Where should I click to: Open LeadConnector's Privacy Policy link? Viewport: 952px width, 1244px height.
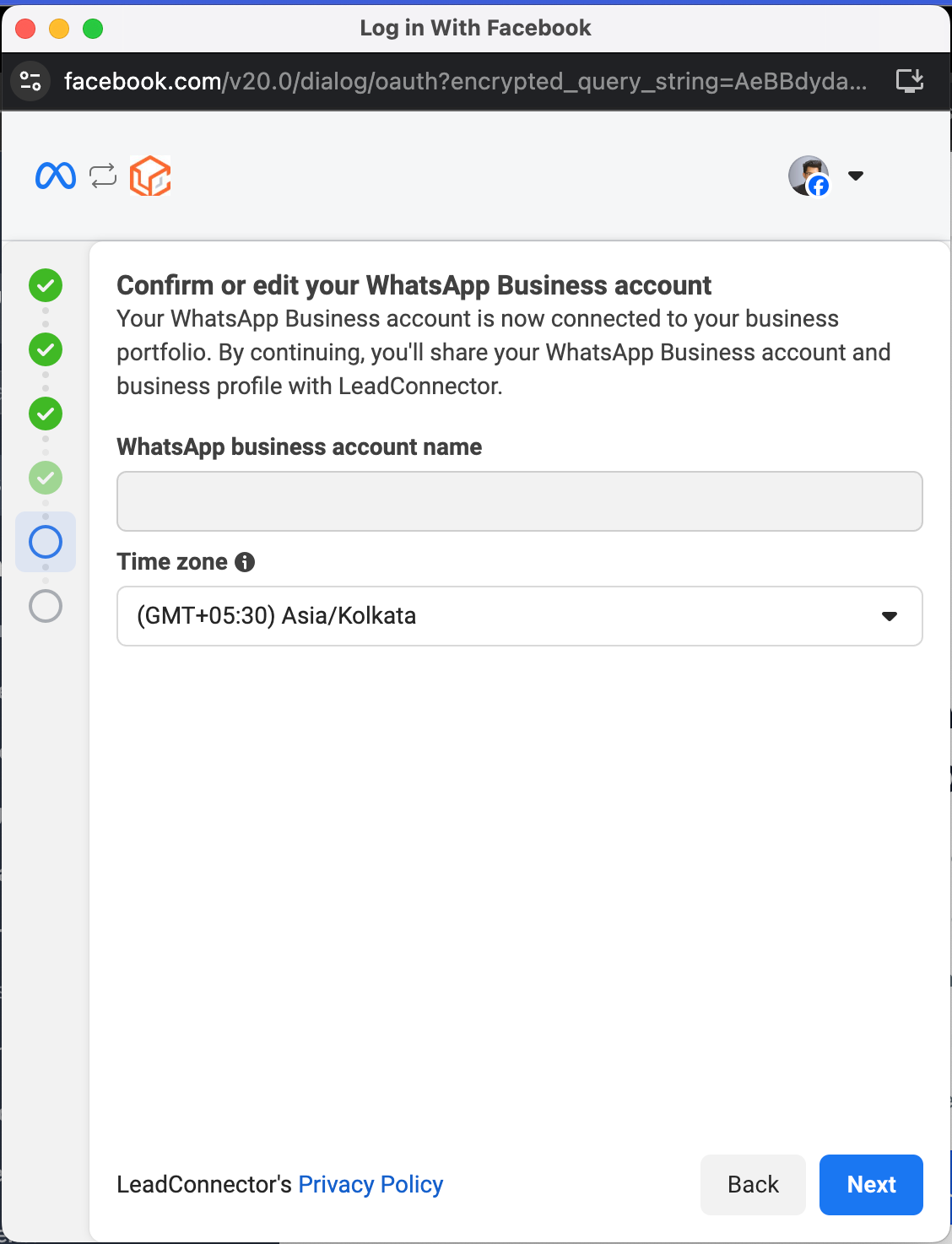click(371, 1184)
